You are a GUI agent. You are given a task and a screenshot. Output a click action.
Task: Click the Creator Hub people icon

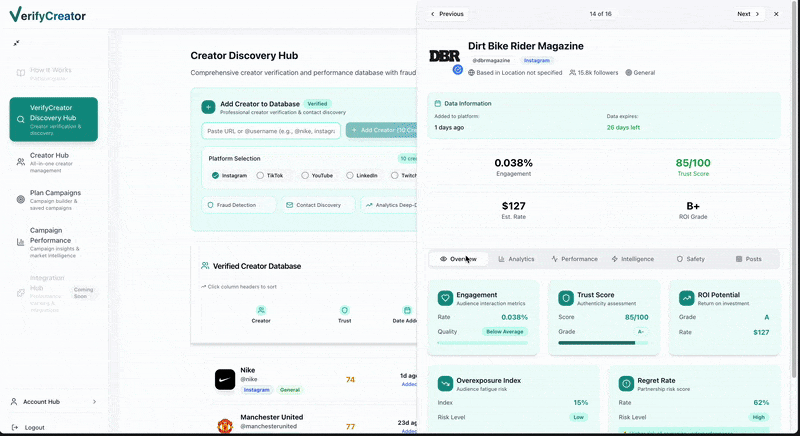click(x=20, y=162)
